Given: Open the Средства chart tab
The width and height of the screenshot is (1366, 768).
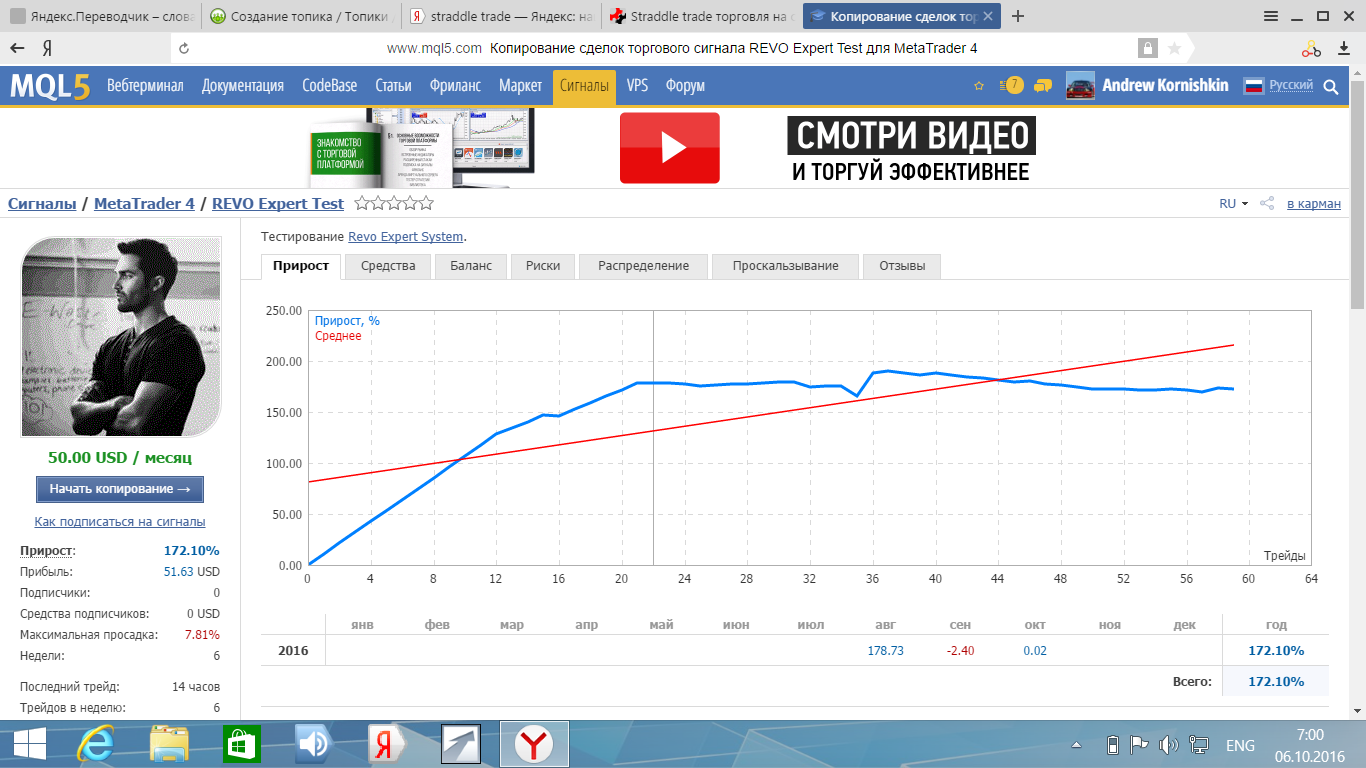Looking at the screenshot, I should coord(388,266).
